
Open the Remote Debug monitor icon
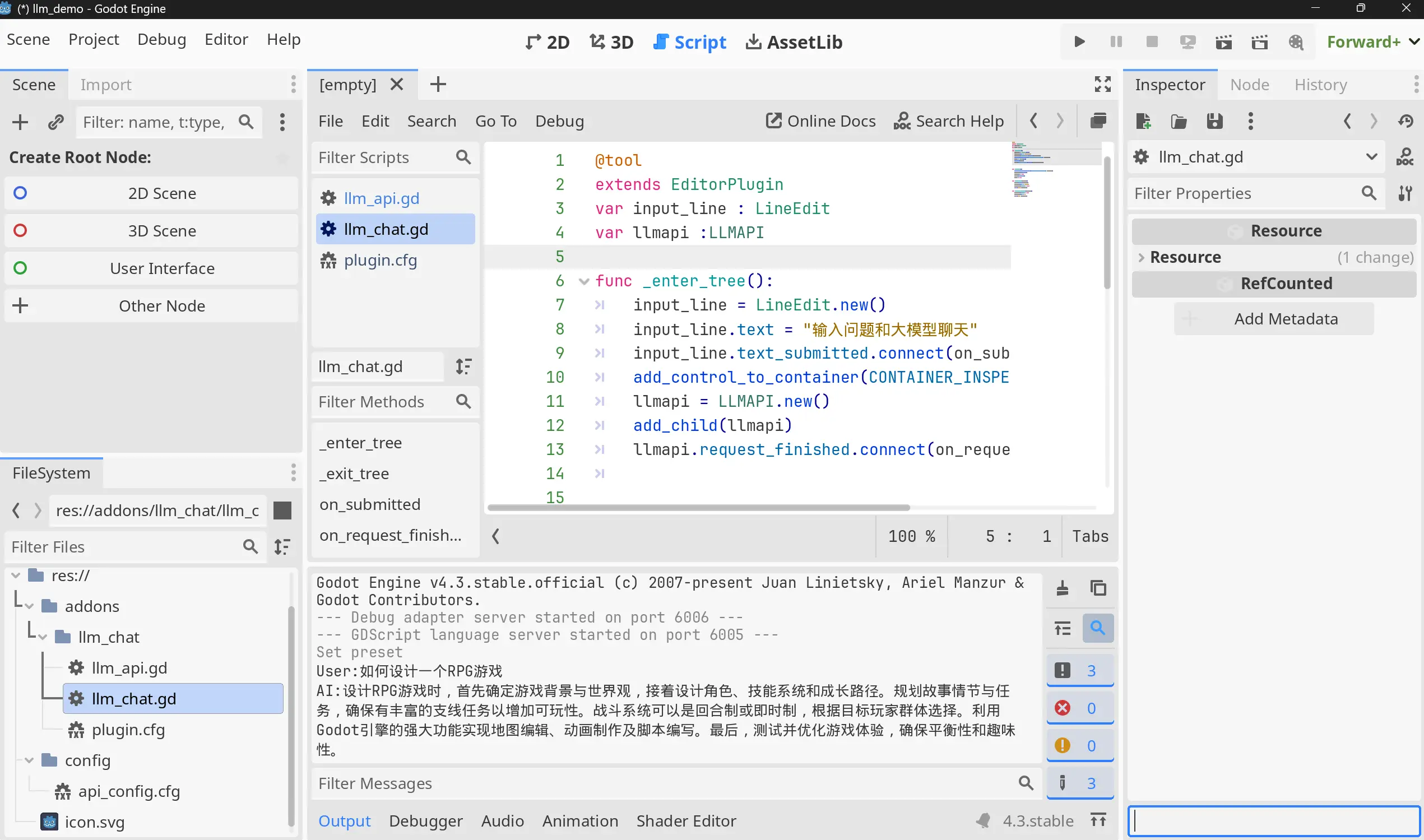(1188, 42)
